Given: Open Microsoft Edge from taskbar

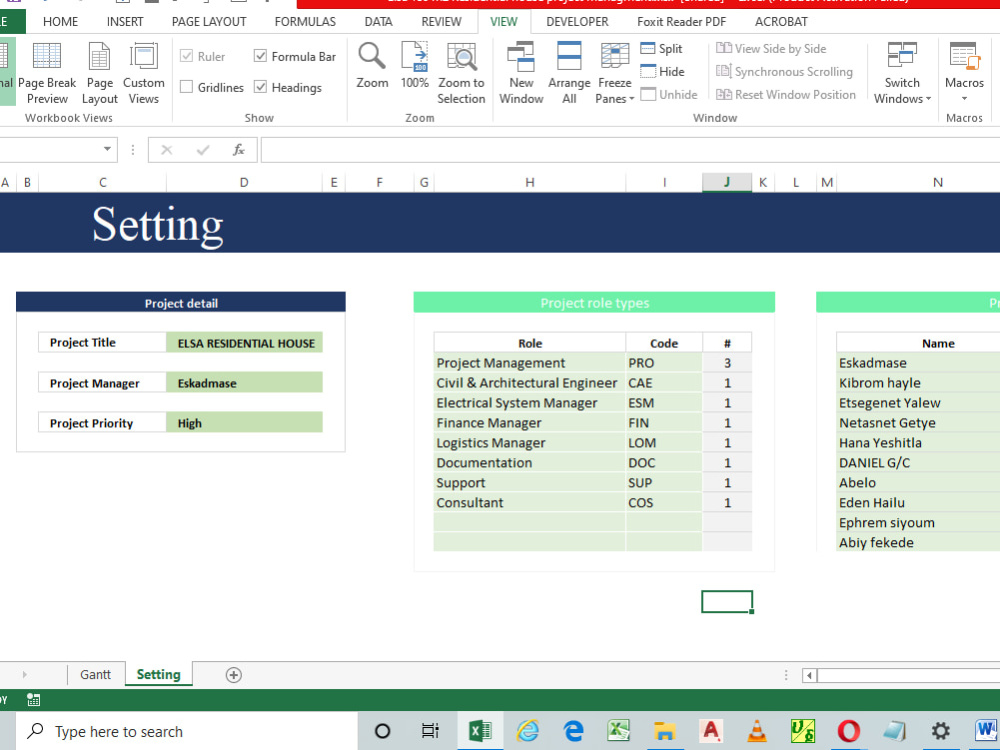Looking at the screenshot, I should tap(573, 731).
